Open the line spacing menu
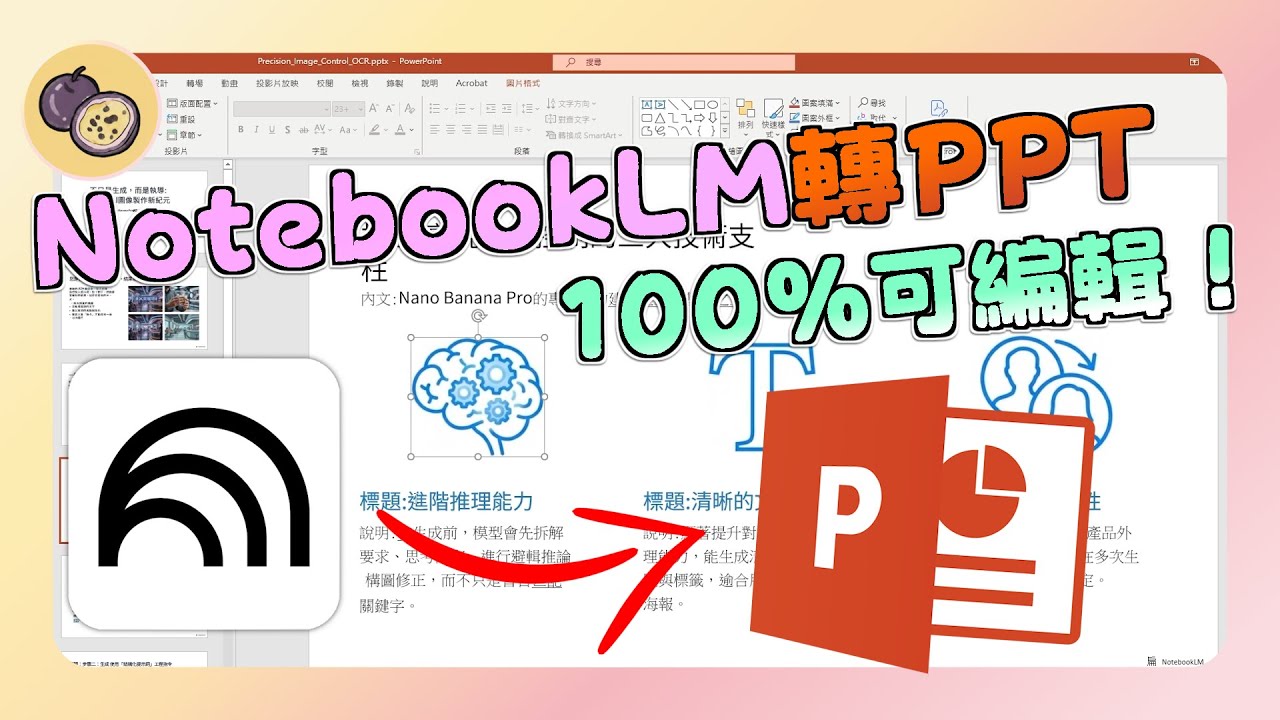Image resolution: width=1280 pixels, height=720 pixels. 529,109
